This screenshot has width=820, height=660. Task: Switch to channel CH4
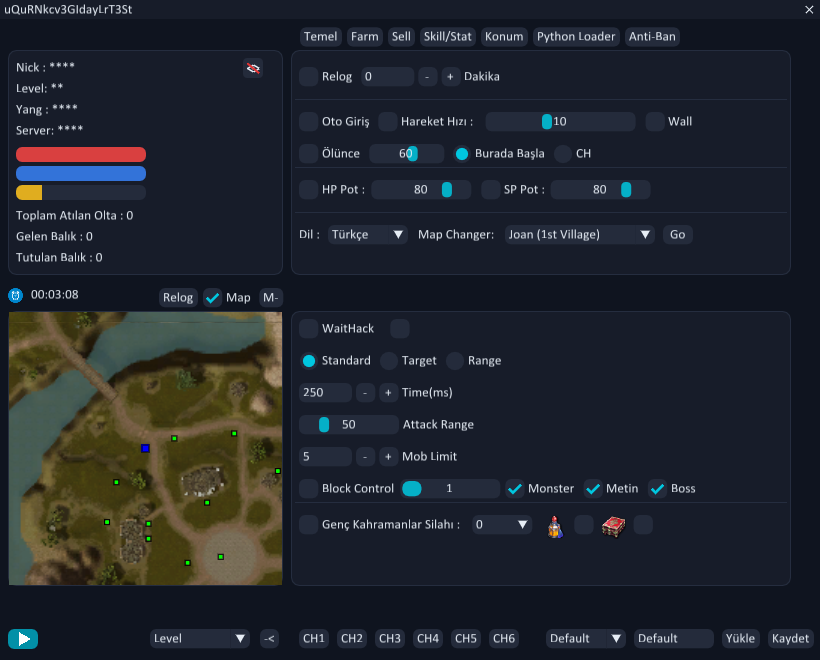coord(428,639)
